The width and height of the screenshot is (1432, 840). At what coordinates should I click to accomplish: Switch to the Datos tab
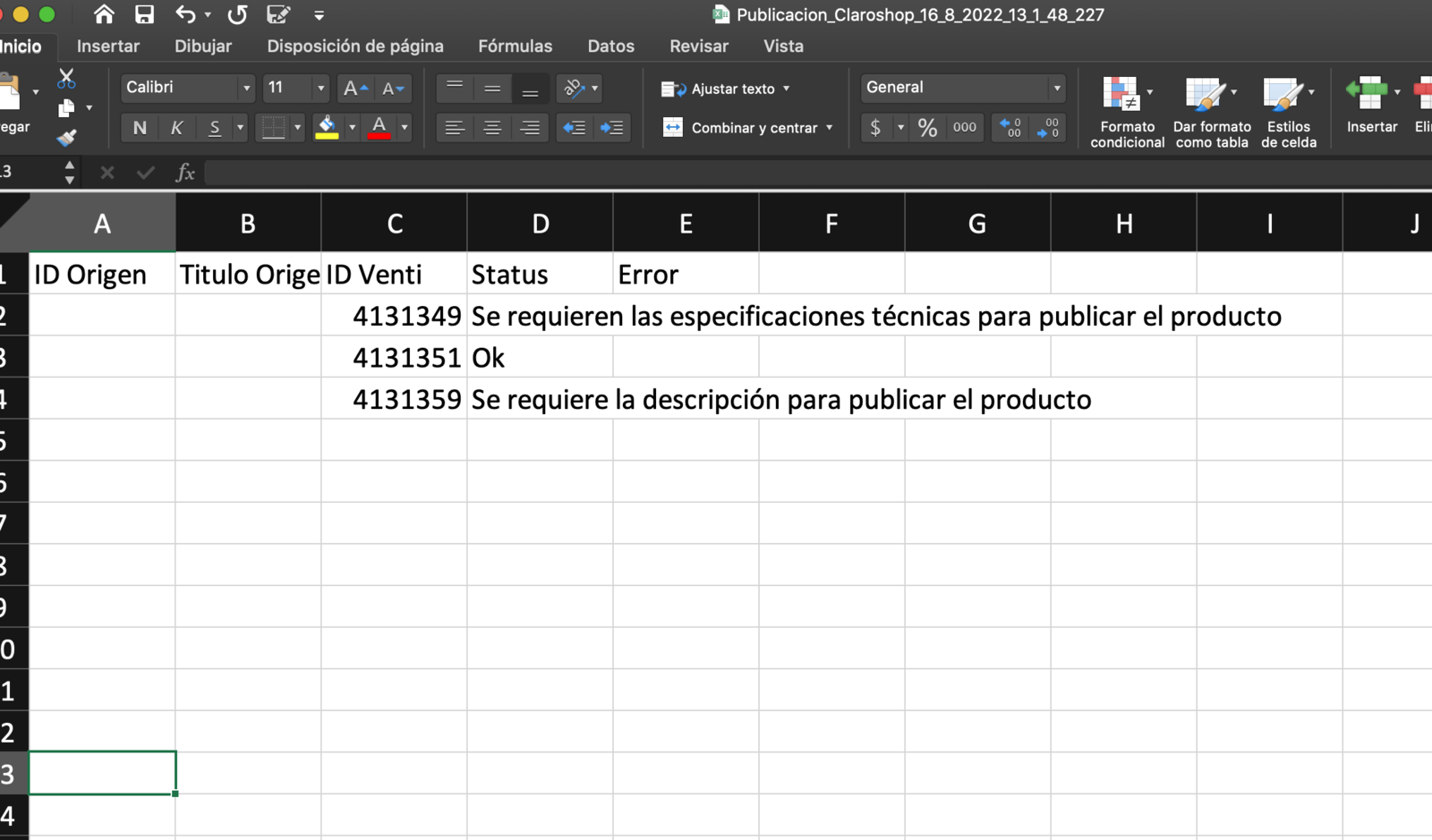click(x=610, y=47)
